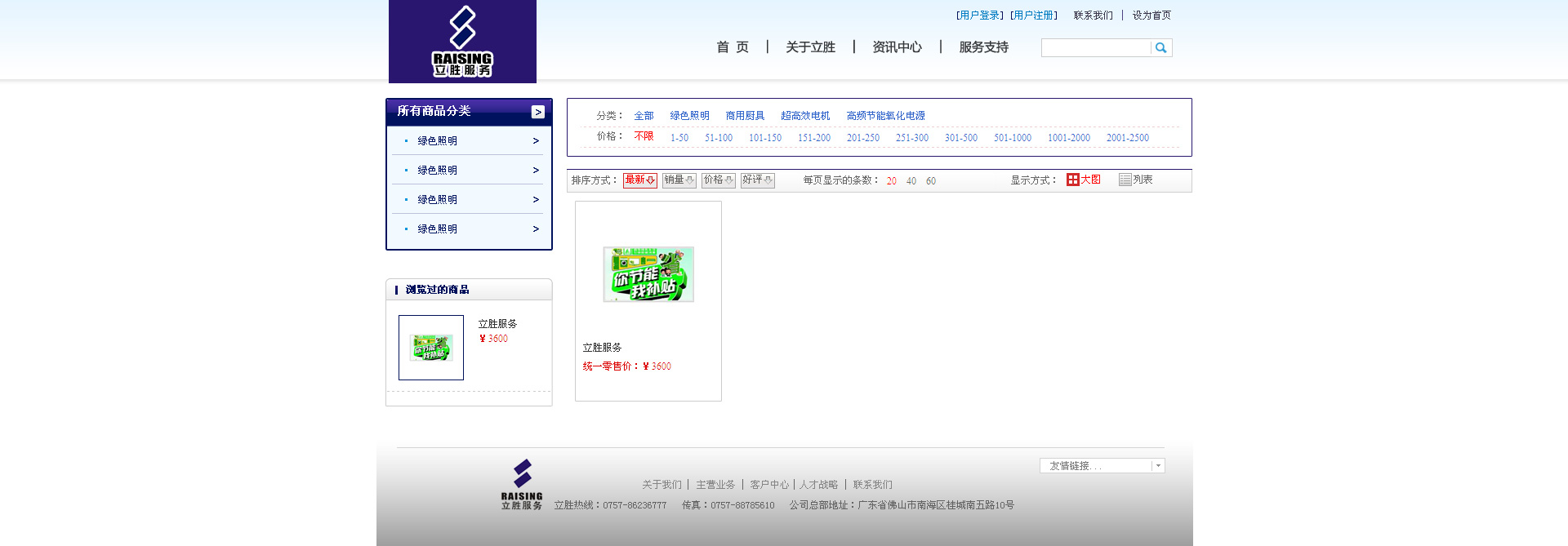Sort products by 销量
This screenshot has height=546, width=1568.
click(x=679, y=180)
